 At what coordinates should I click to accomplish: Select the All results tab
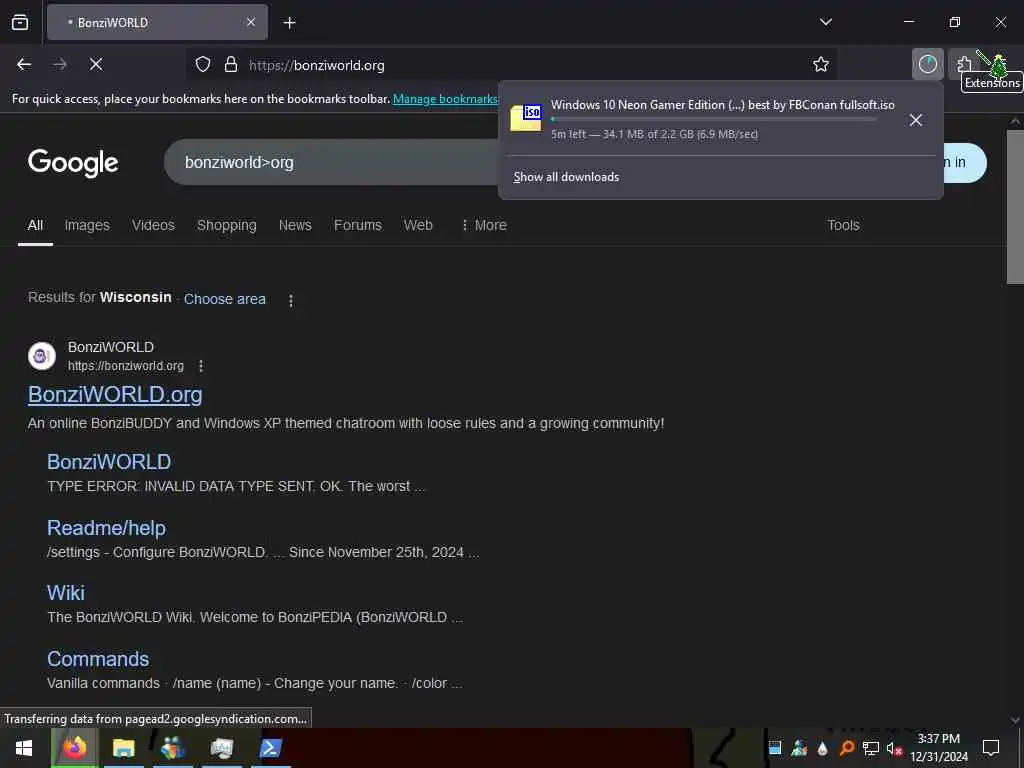click(35, 225)
